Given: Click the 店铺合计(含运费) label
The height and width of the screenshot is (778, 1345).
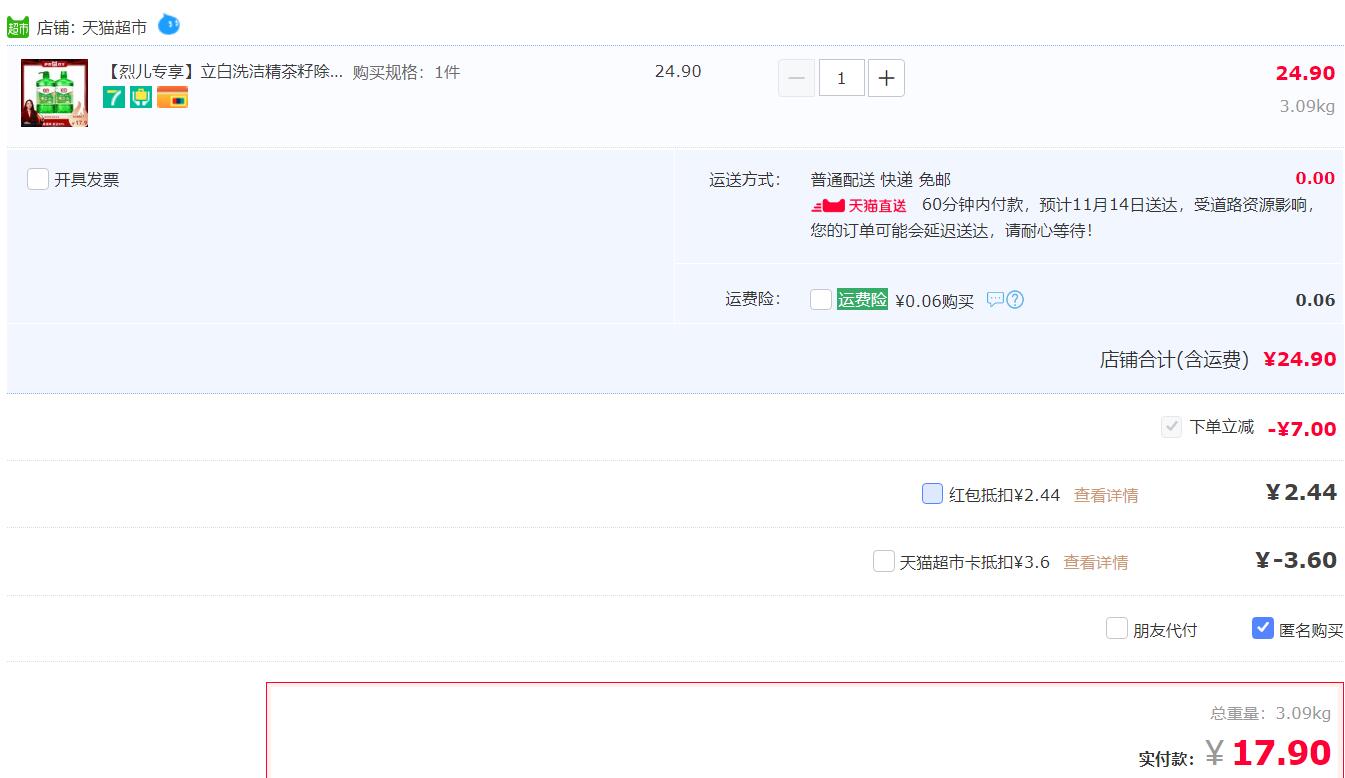Looking at the screenshot, I should 1175,359.
